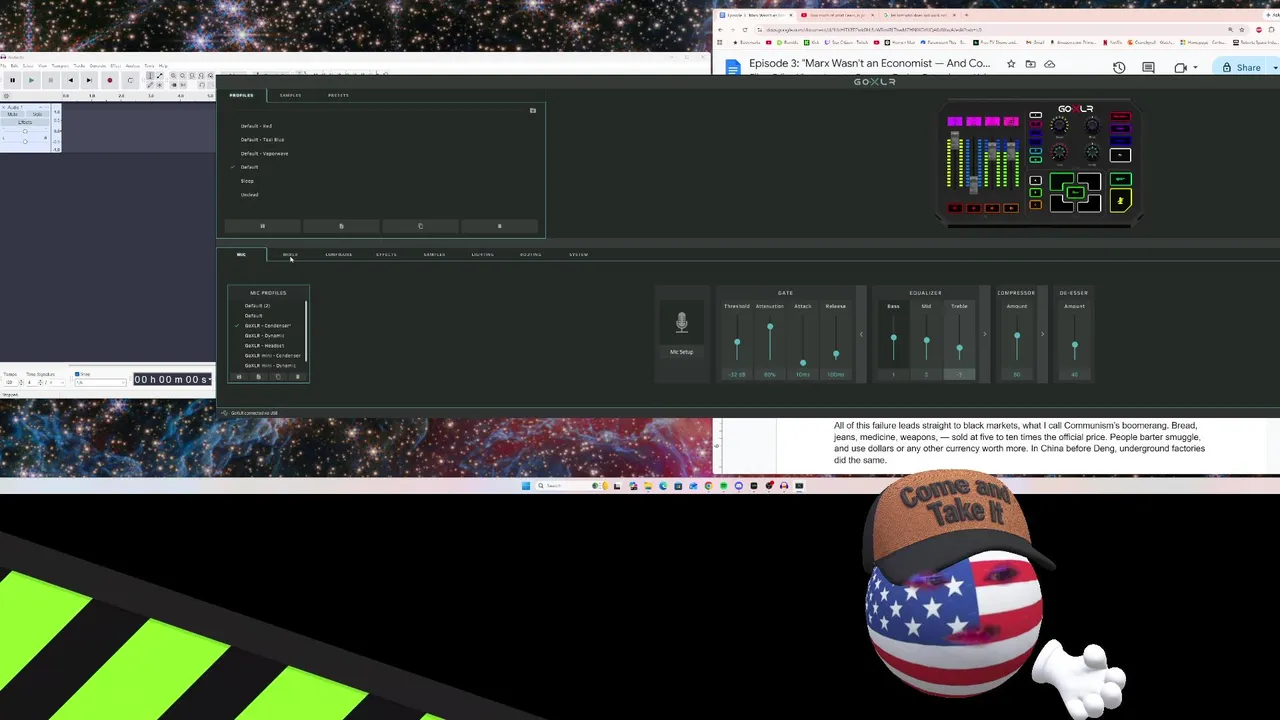This screenshot has height=720, width=1280.
Task: Open the GoXLR Lighting tab
Action: [x=482, y=254]
